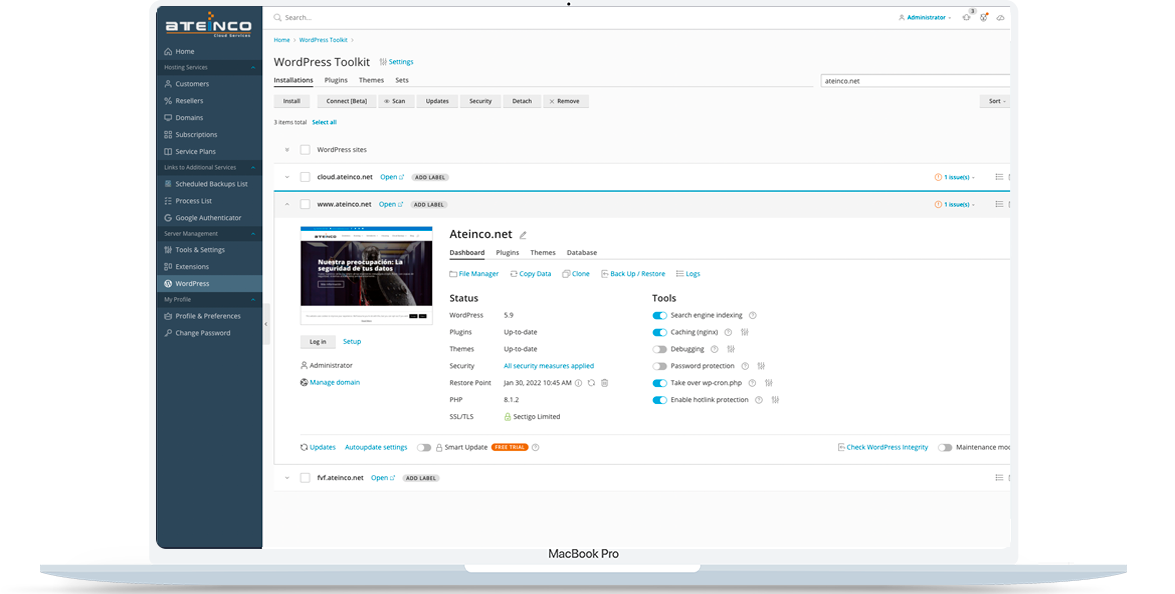Disable the Search engine indexing toggle

click(x=659, y=315)
